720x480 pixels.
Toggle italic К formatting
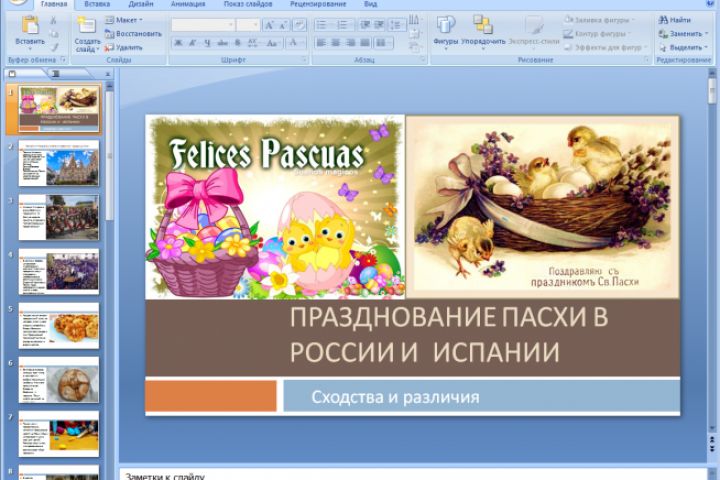click(x=193, y=43)
